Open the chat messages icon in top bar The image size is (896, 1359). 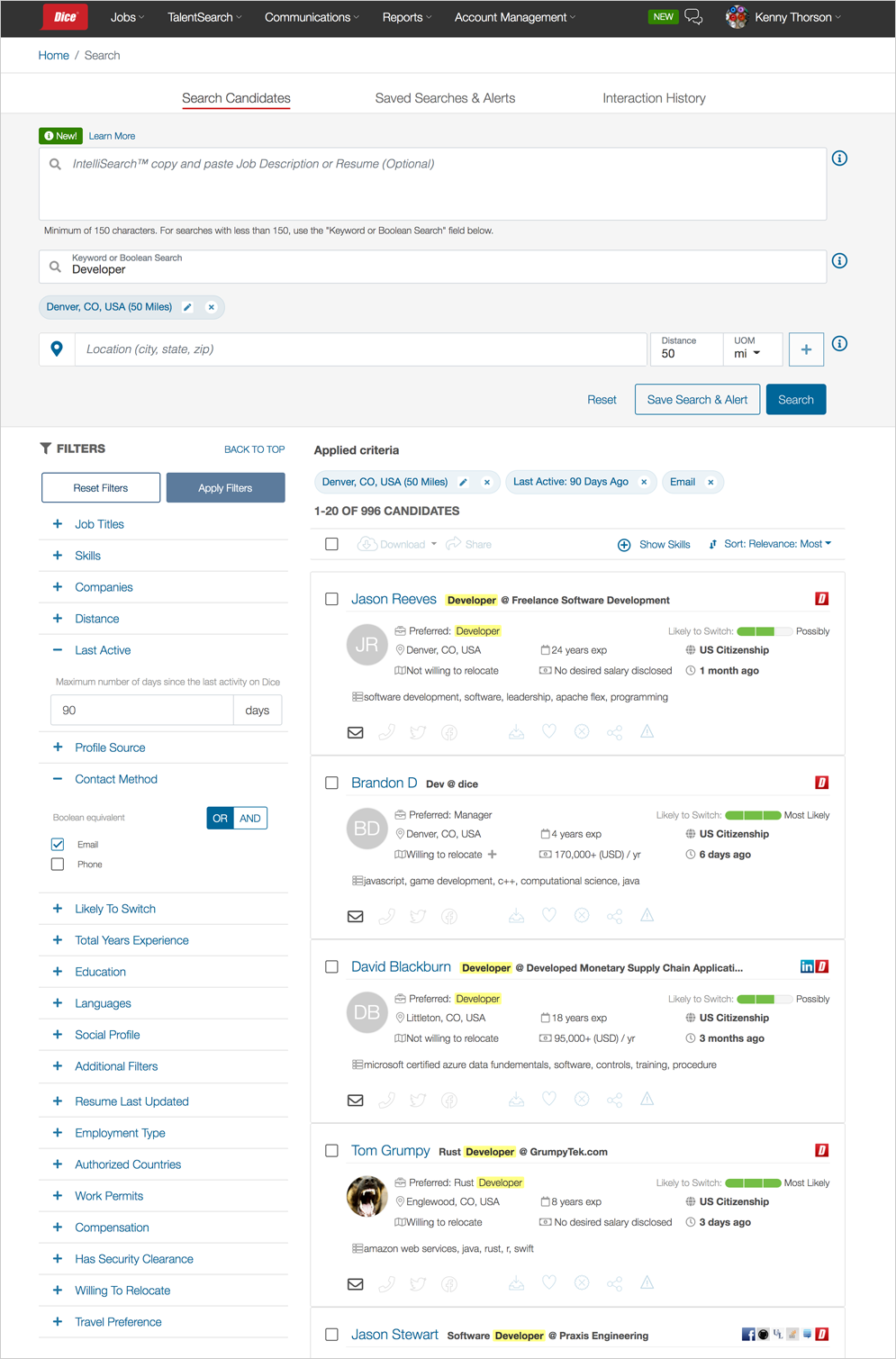[x=693, y=17]
